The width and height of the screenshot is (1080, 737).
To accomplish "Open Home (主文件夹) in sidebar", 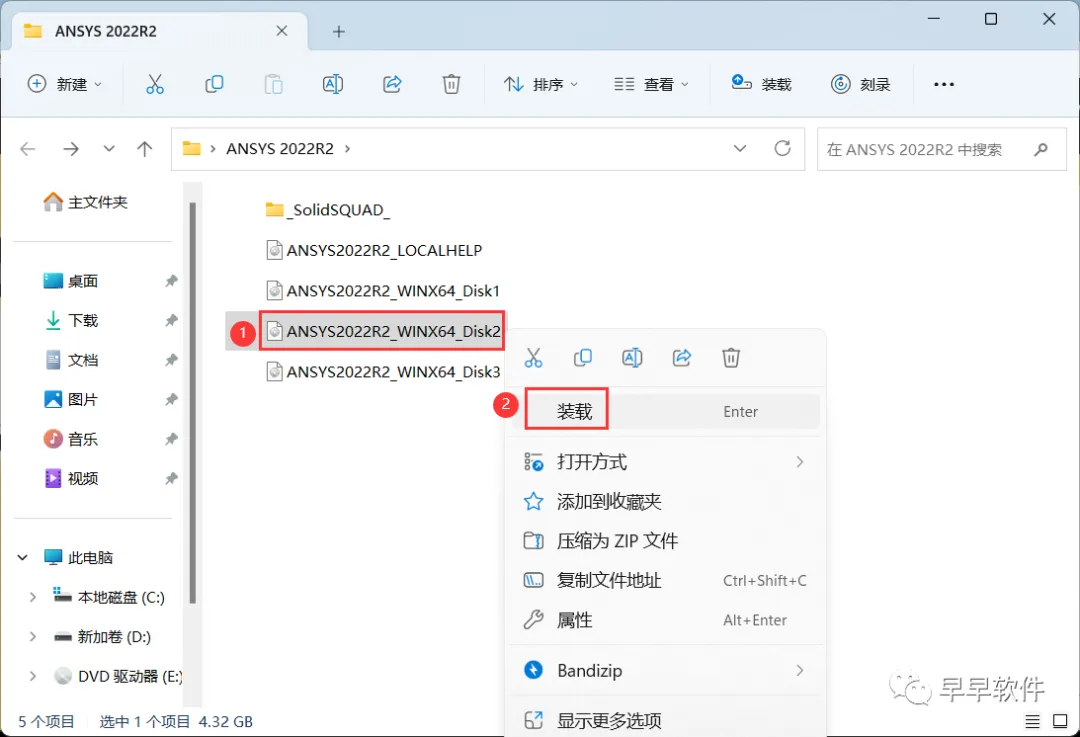I will 85,202.
